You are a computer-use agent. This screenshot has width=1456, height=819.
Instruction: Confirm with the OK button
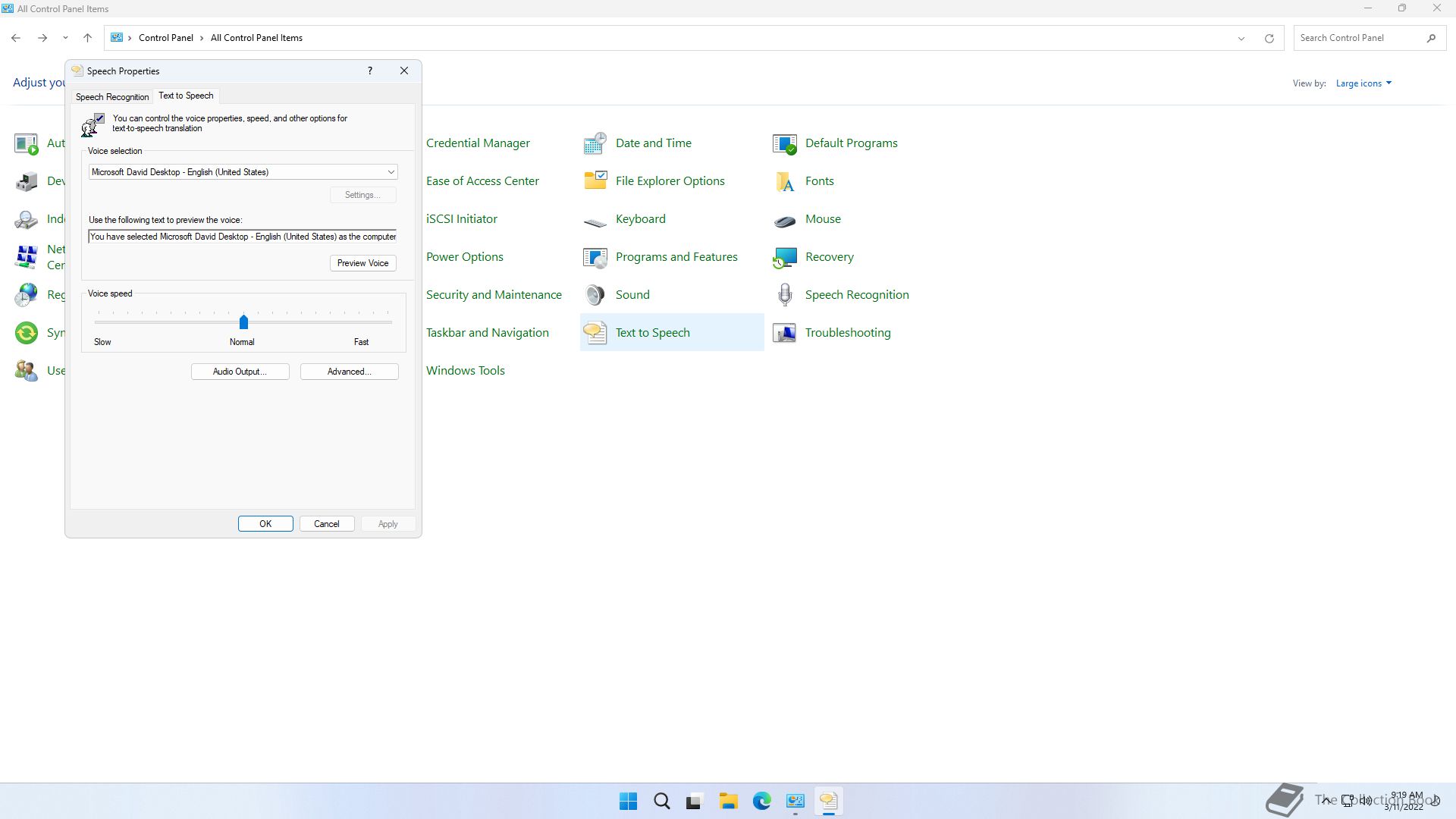point(265,524)
